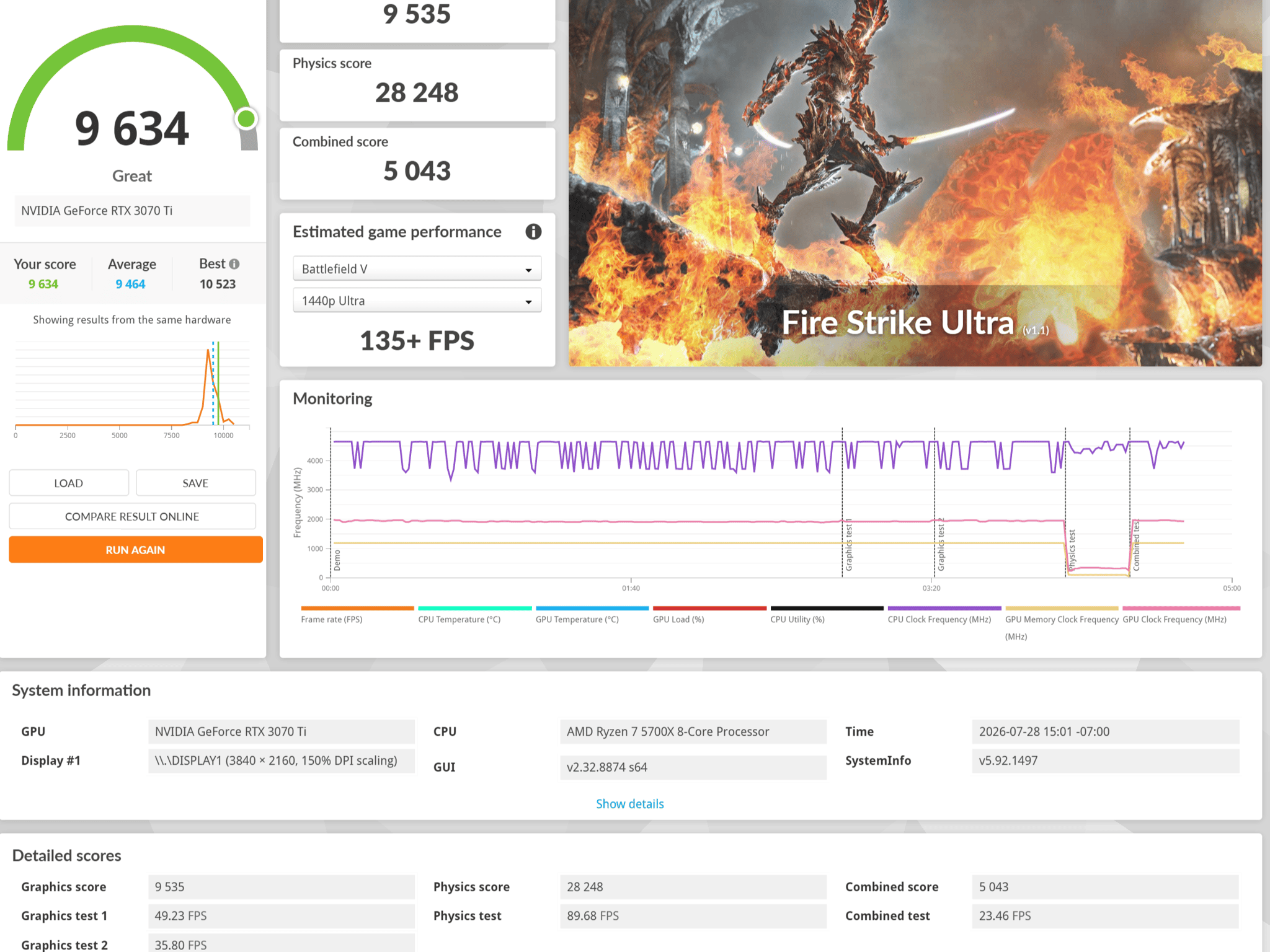Click the 135+ FPS estimate value
The width and height of the screenshot is (1270, 952).
[417, 341]
